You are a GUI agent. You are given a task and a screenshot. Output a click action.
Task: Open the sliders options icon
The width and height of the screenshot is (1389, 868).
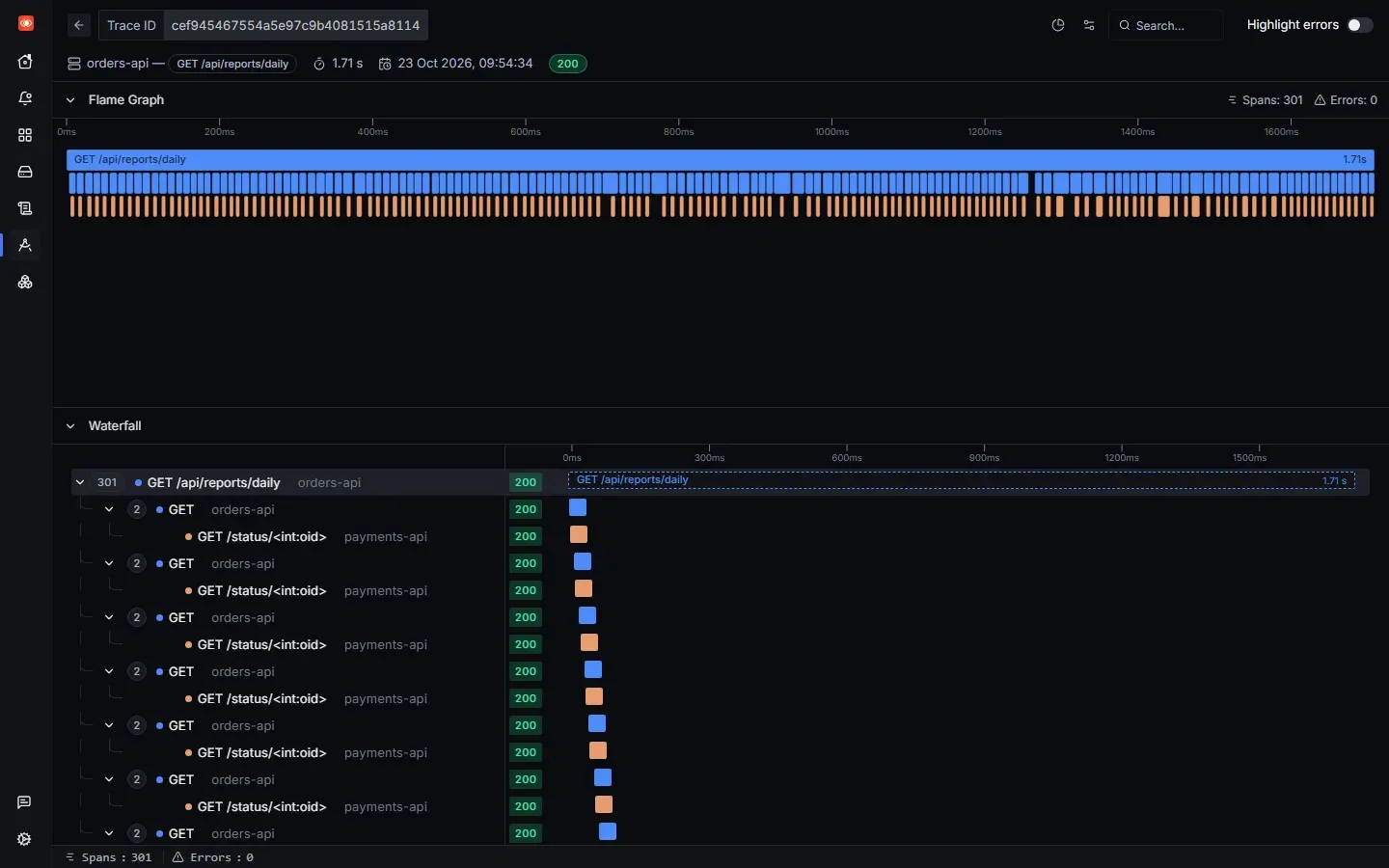pyautogui.click(x=1089, y=25)
